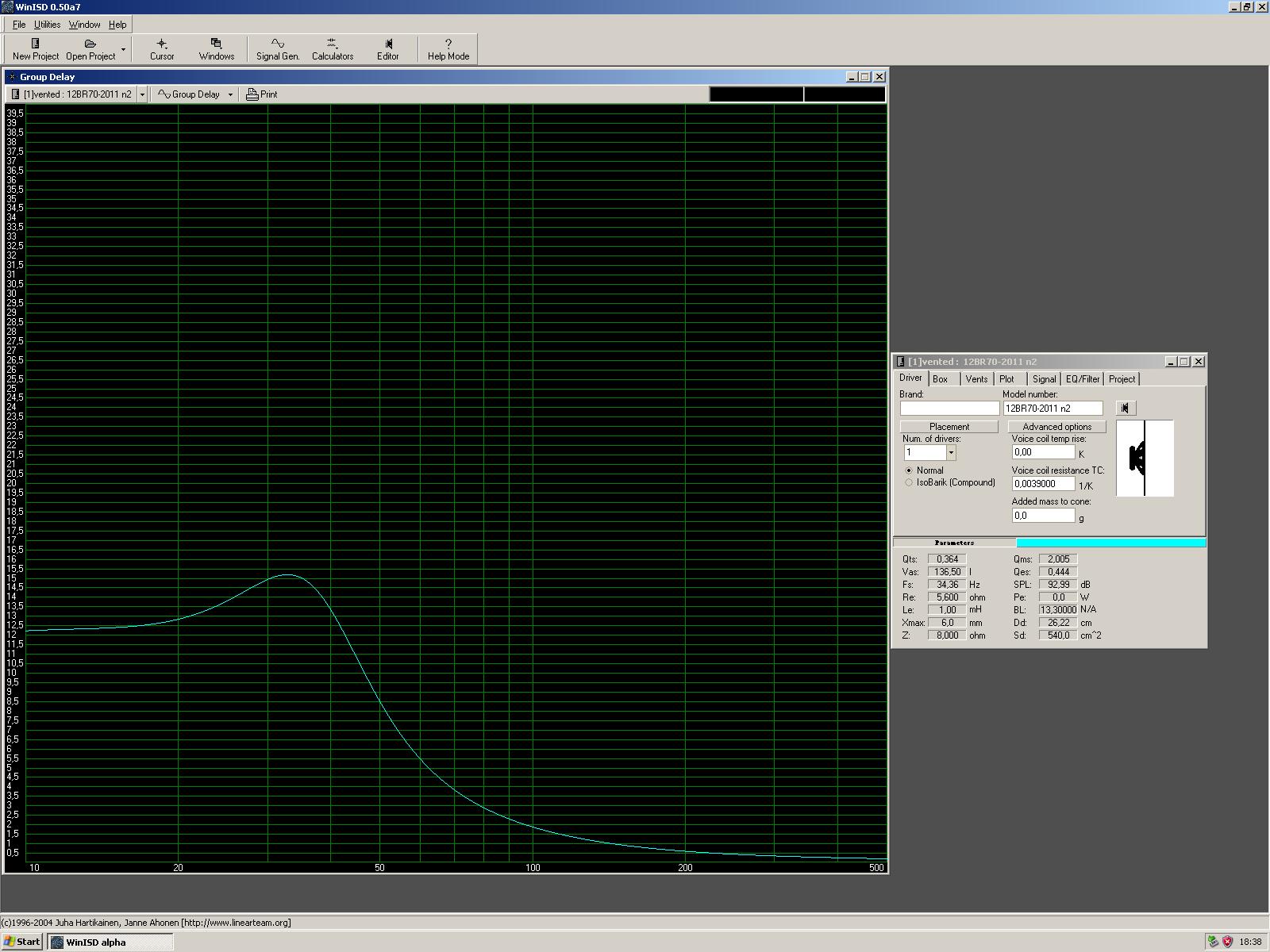
Task: Select the IsoBarik (Compound) option
Action: 910,482
